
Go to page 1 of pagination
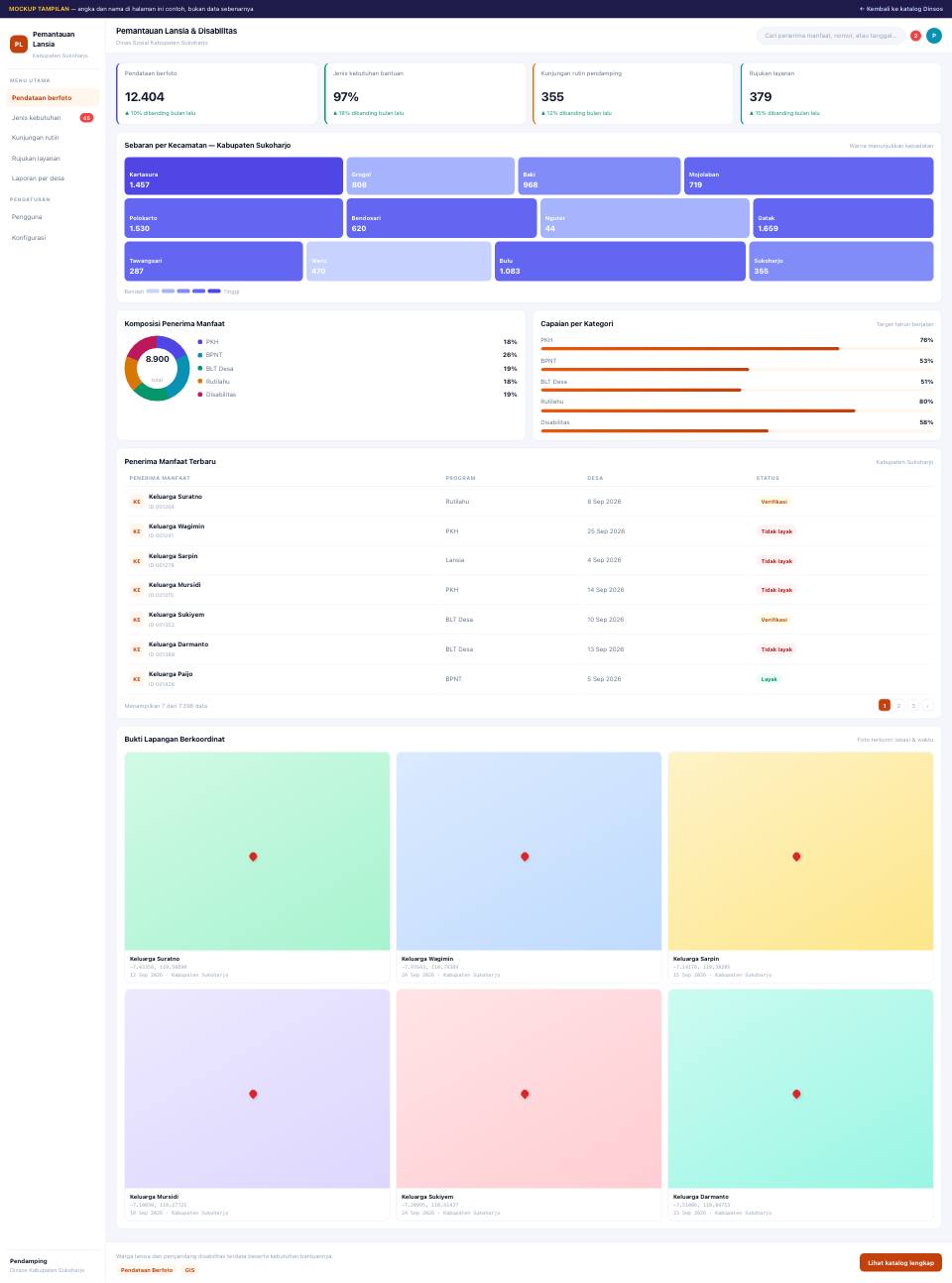[885, 706]
